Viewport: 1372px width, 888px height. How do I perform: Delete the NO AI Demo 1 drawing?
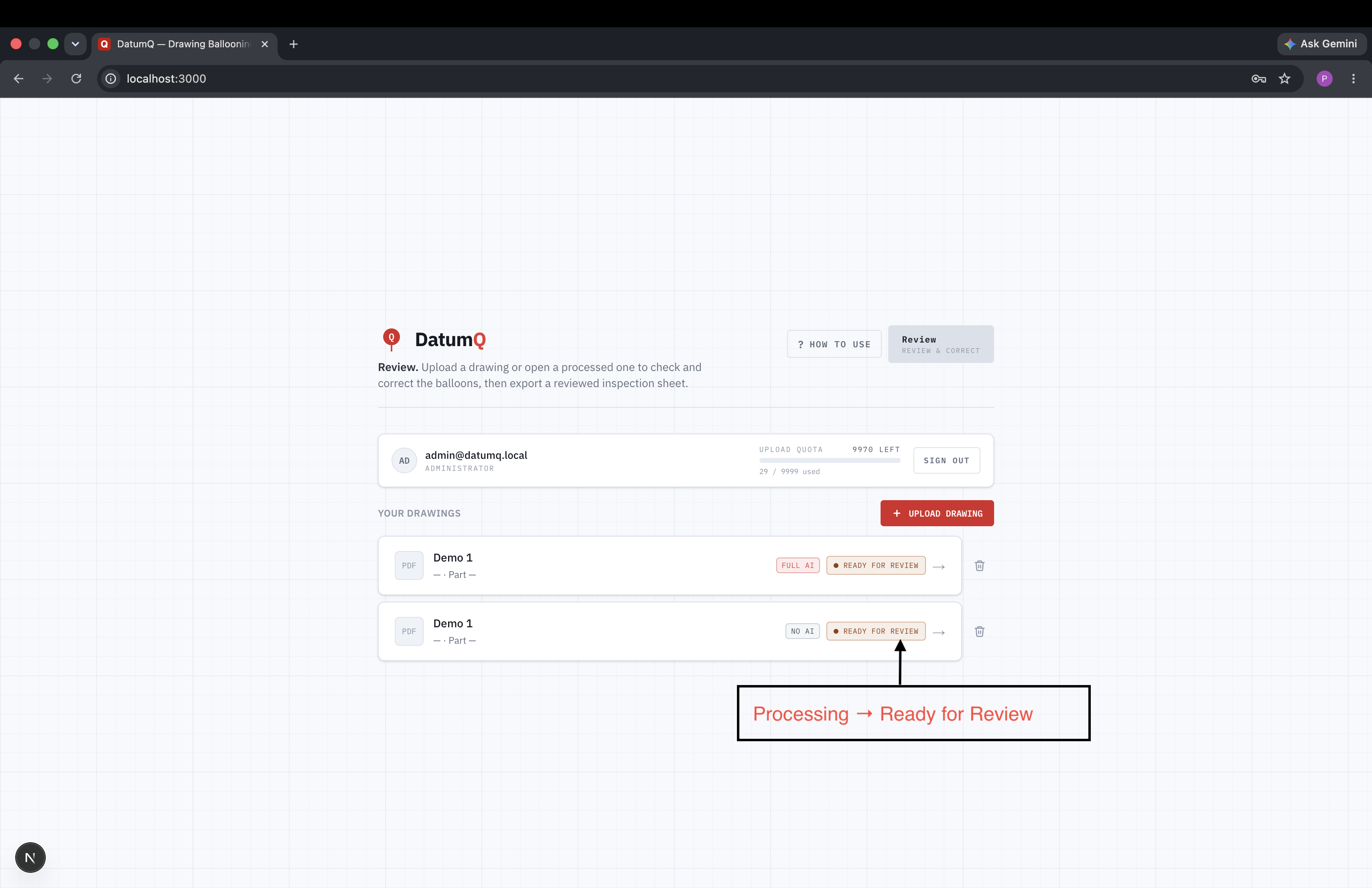979,632
